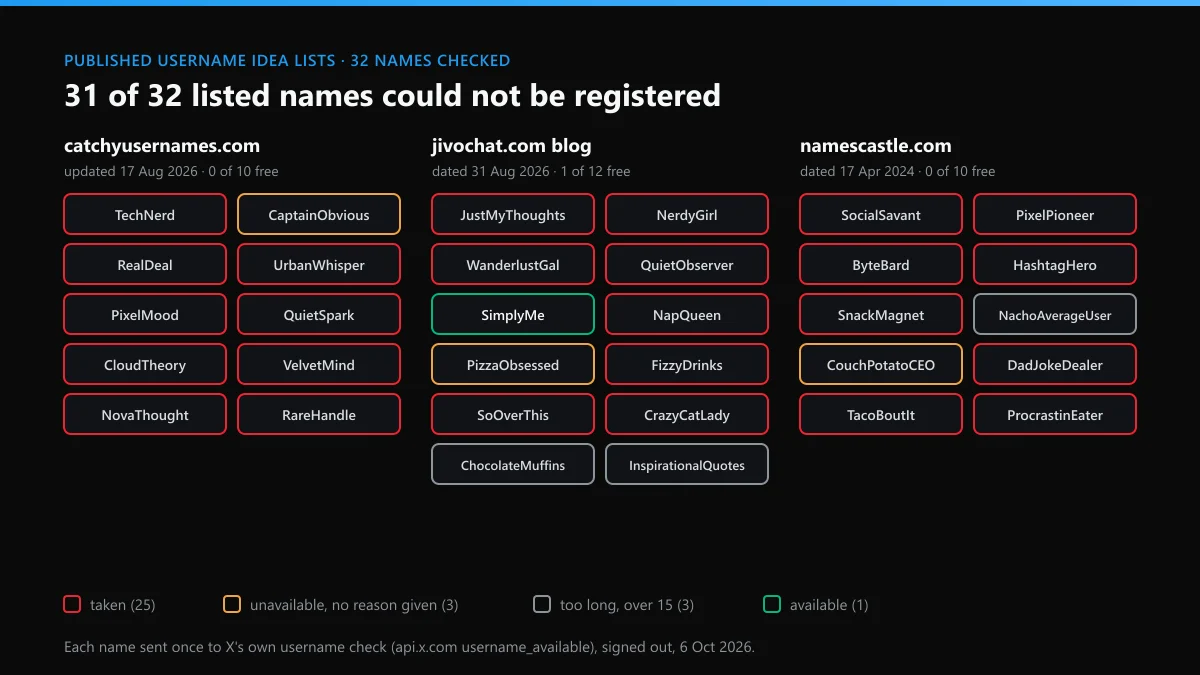The width and height of the screenshot is (1200, 675).
Task: Click the JustMyThoughts chip
Action: tap(513, 215)
